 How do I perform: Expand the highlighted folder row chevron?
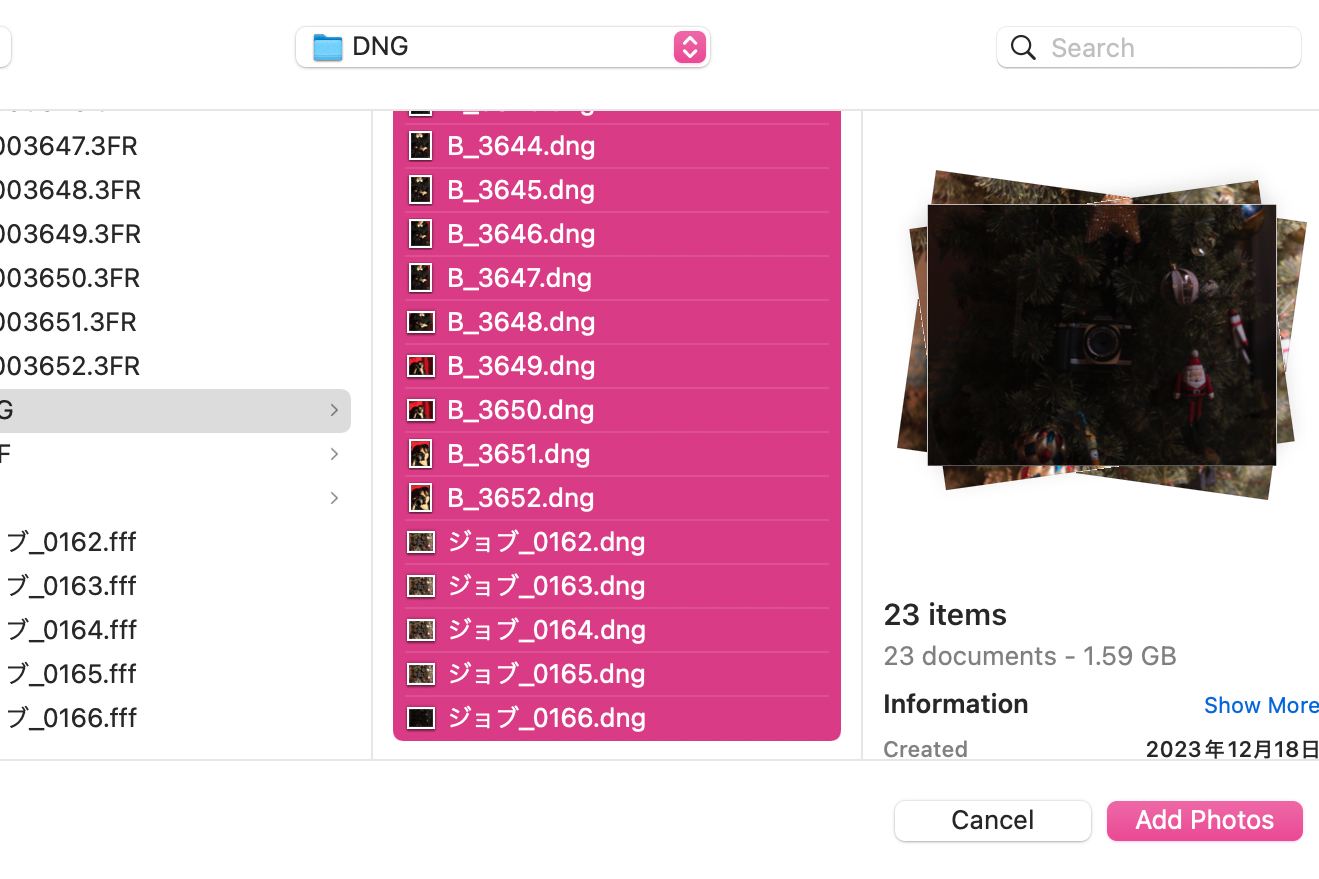pyautogui.click(x=334, y=410)
